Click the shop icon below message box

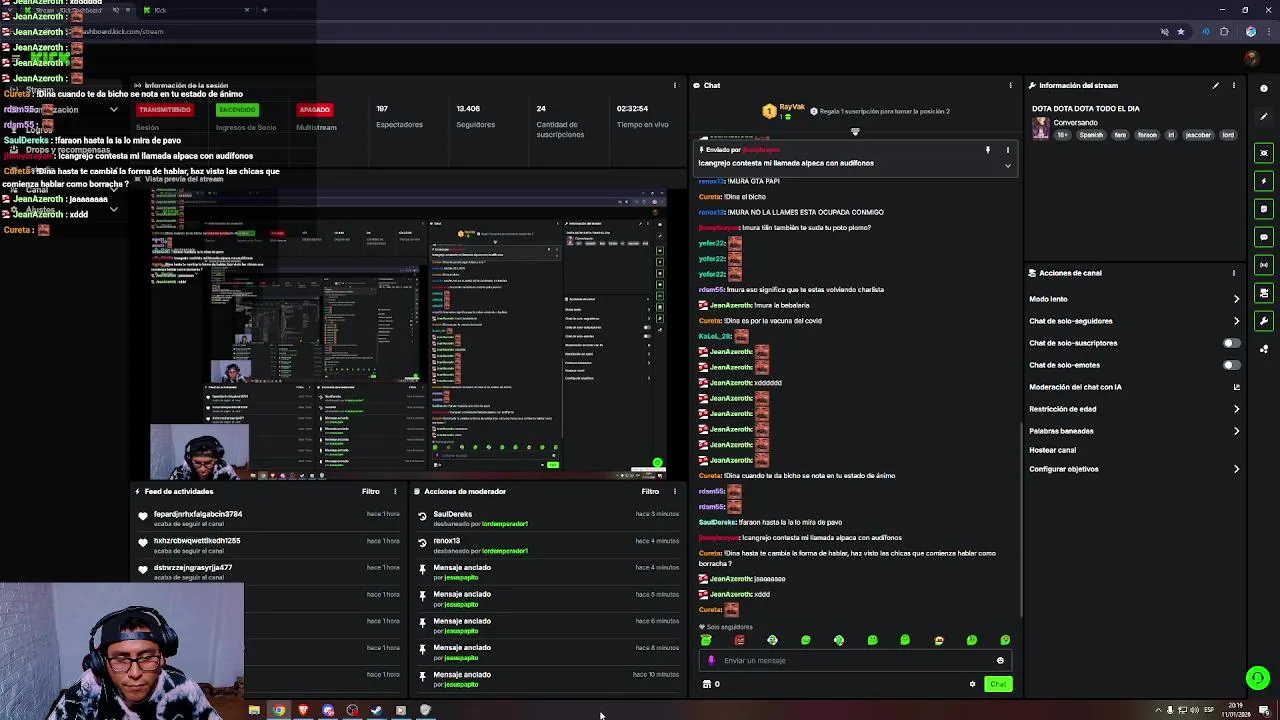coord(707,684)
